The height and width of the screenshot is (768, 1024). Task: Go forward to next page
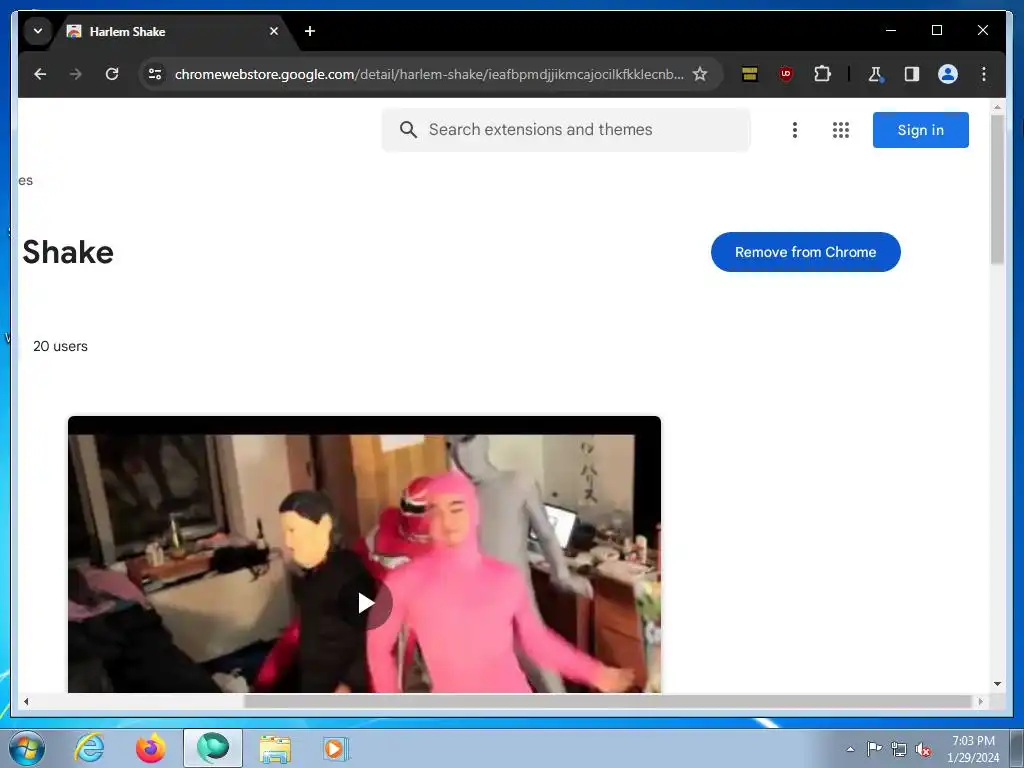point(76,74)
